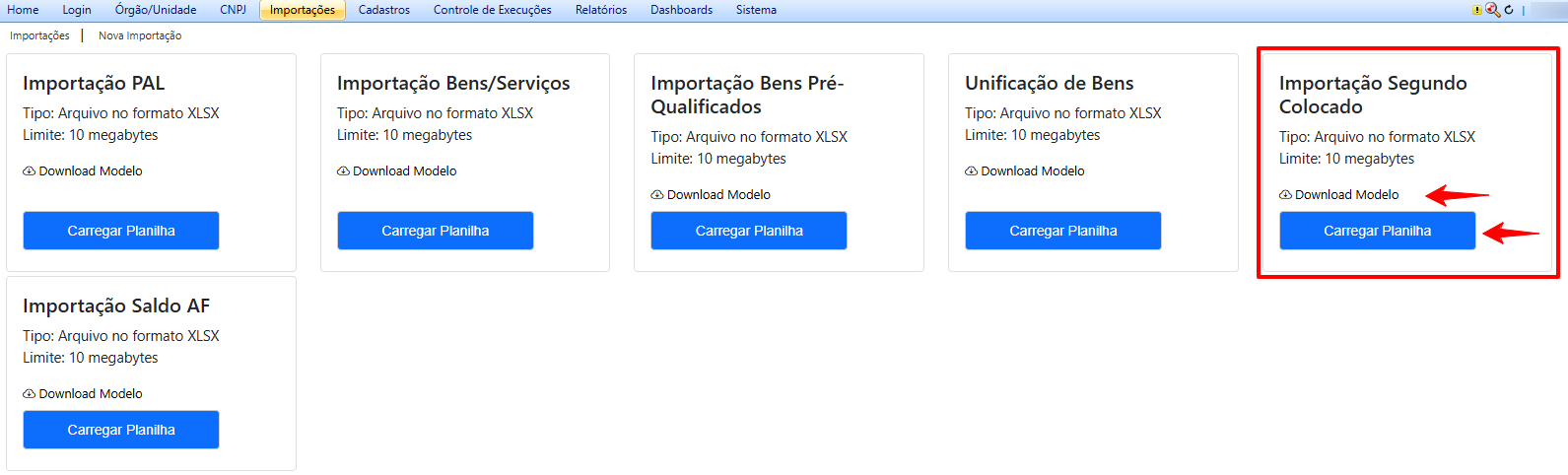The width and height of the screenshot is (1568, 475).
Task: Click the circular refresh arrow icon
Action: (1508, 10)
